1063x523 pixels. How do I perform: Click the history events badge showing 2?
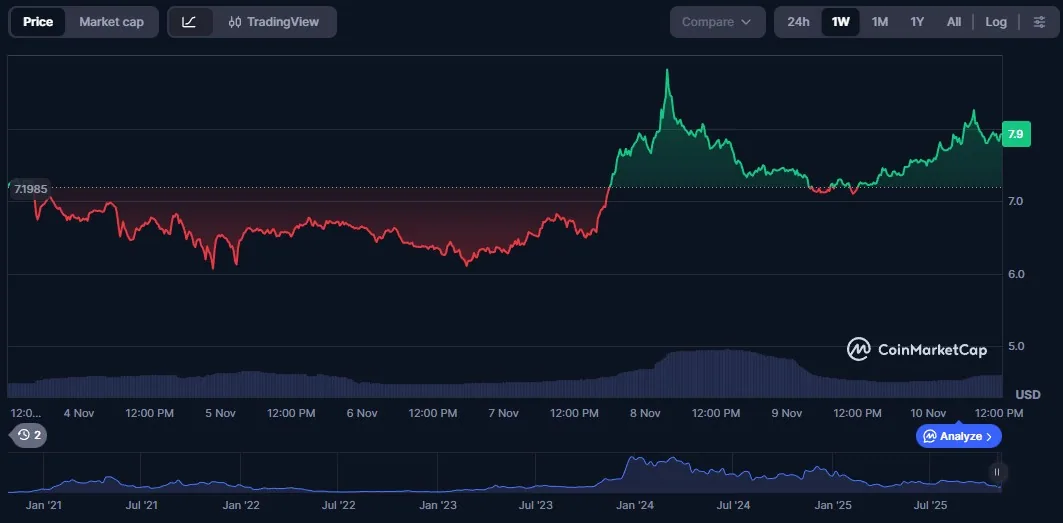coord(30,435)
